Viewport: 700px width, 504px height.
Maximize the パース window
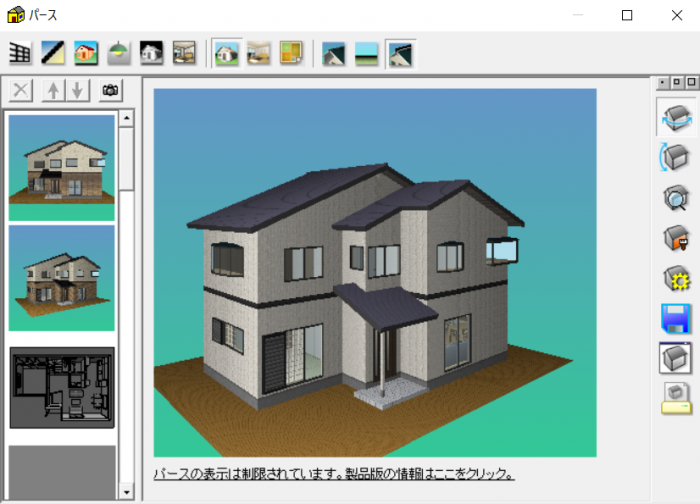click(x=627, y=15)
